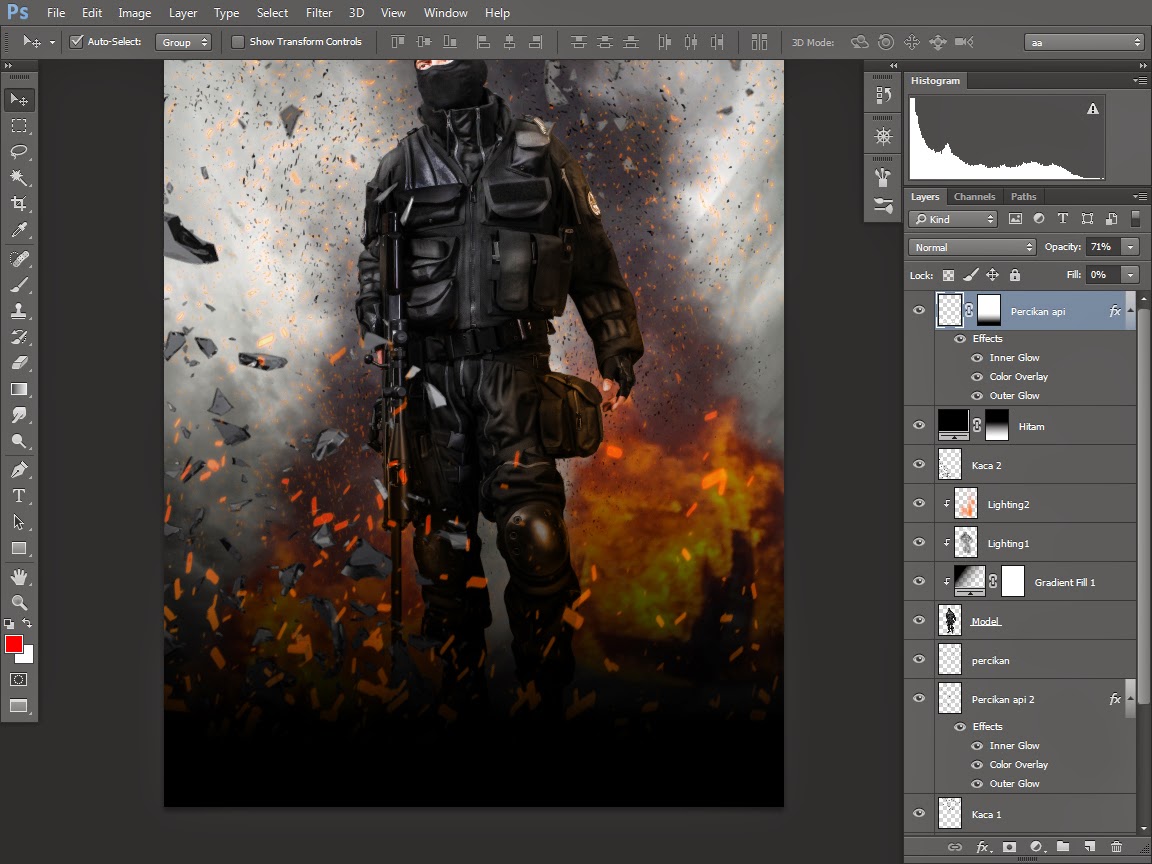Select the Pen tool
1152x864 pixels.
click(x=19, y=470)
